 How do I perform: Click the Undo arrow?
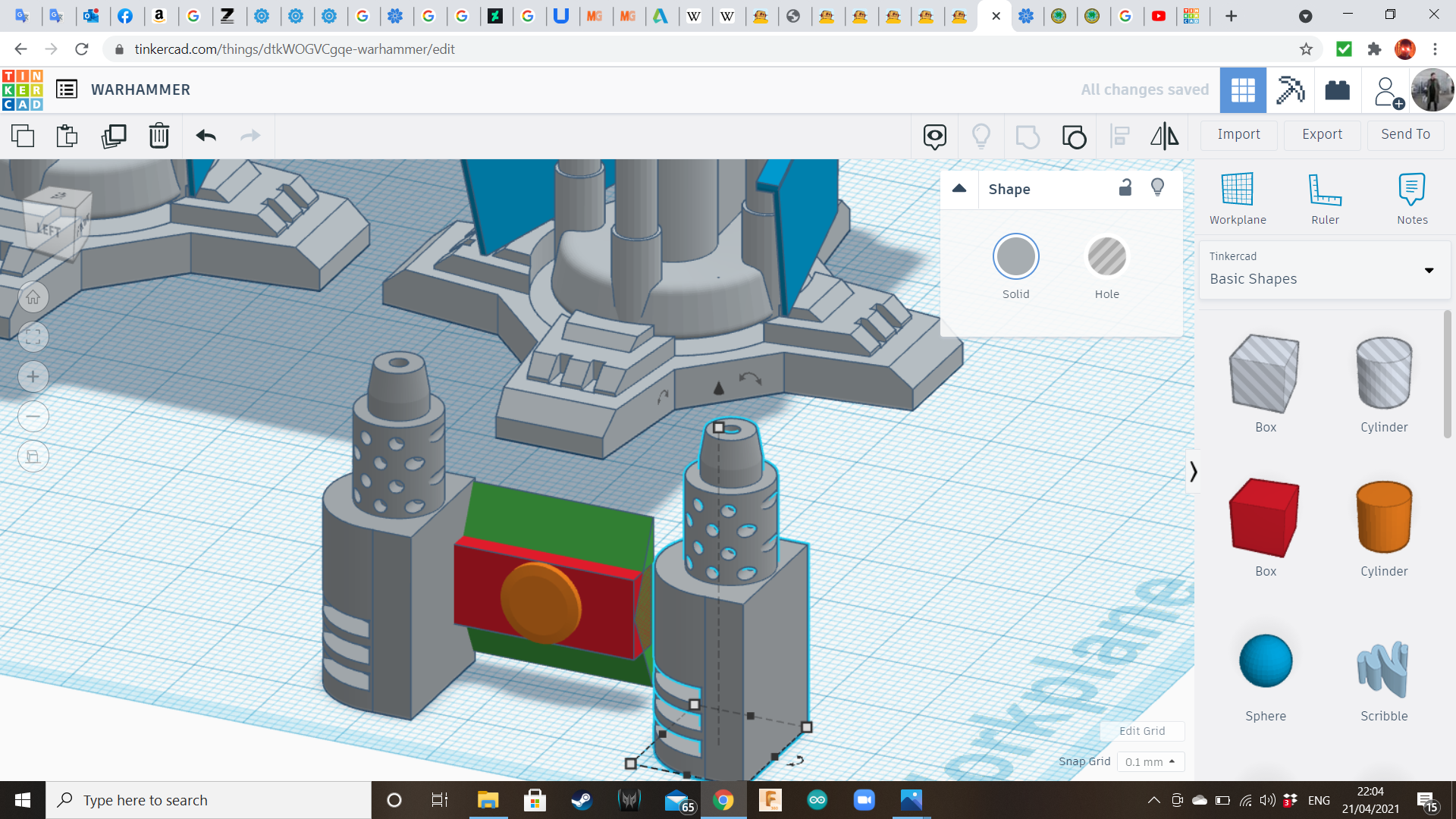point(206,136)
